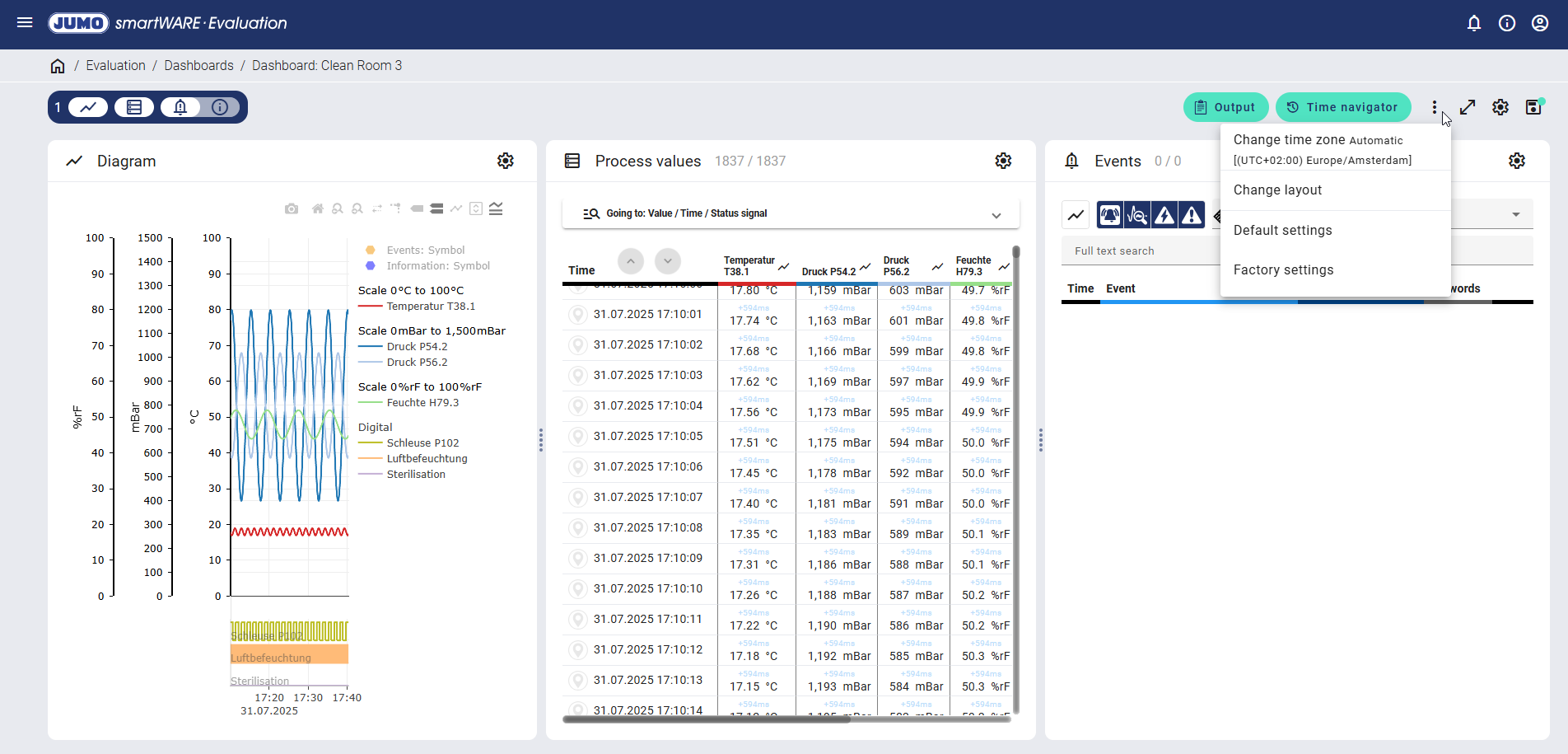Click the Temperatur T38.1 red legend line
The width and height of the screenshot is (1568, 754).
tap(371, 307)
